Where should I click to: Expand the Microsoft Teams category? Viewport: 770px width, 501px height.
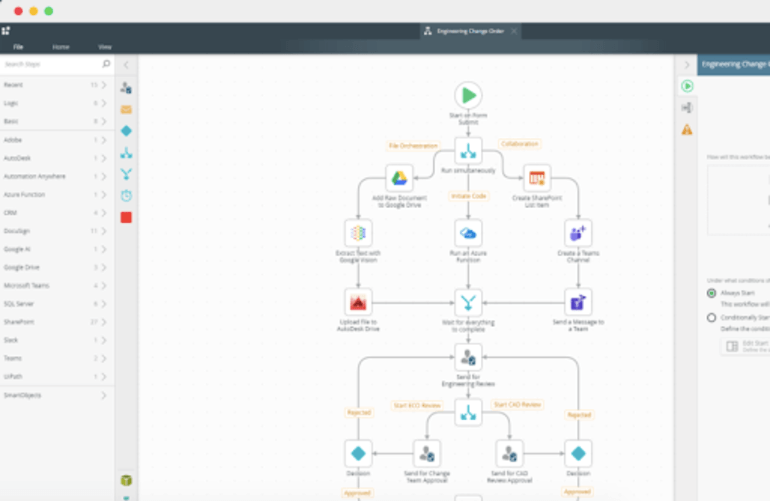click(57, 285)
